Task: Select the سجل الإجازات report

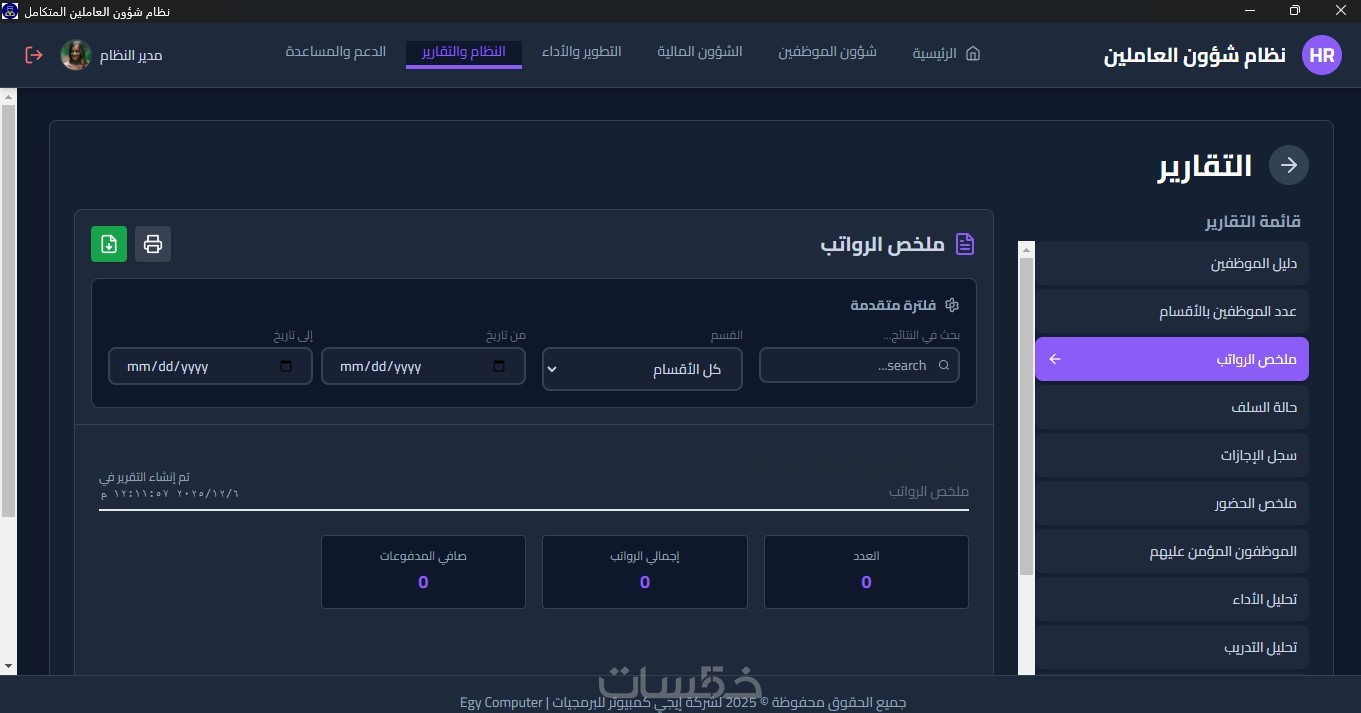Action: click(1172, 456)
